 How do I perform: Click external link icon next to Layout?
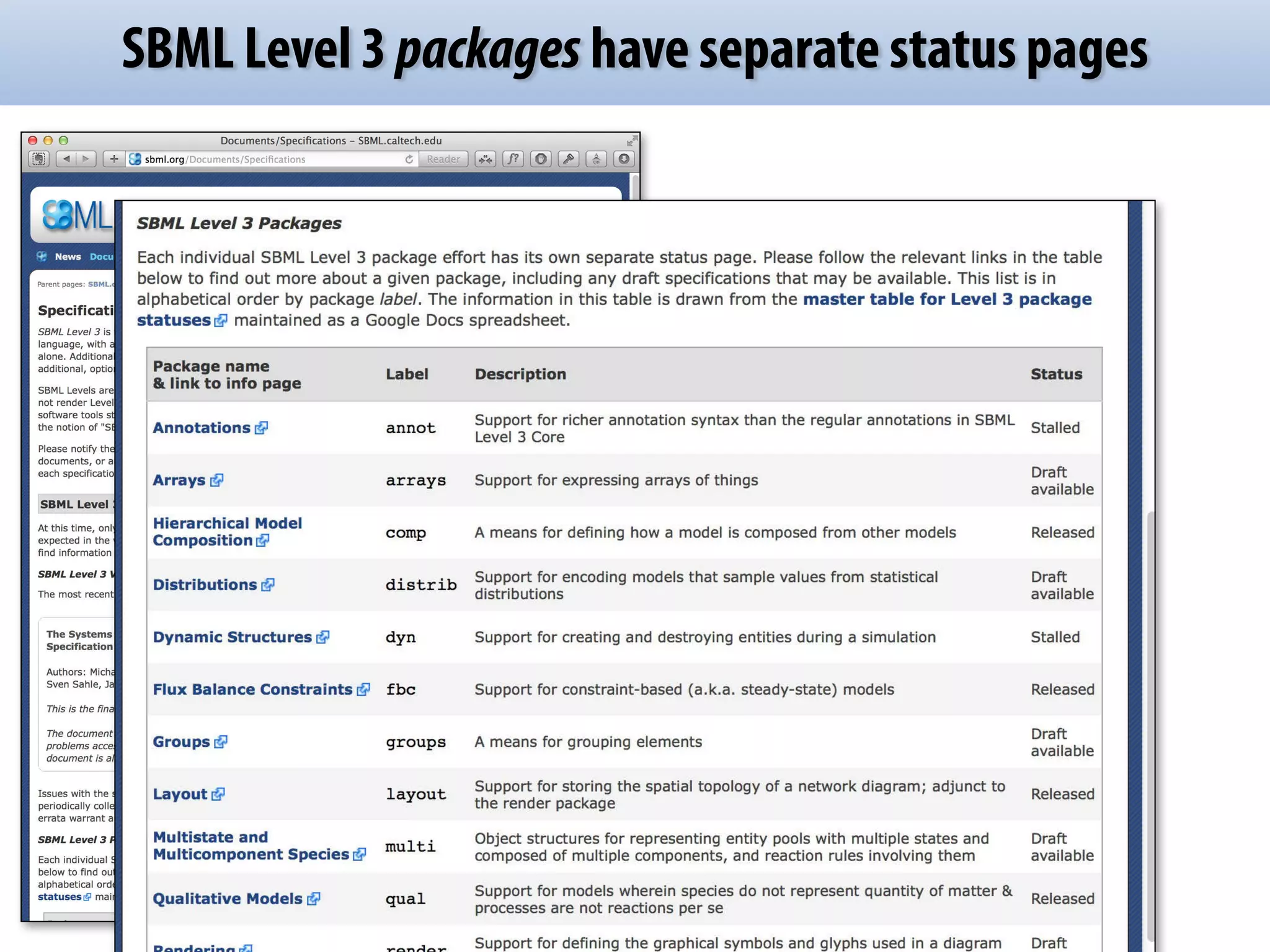tap(218, 795)
